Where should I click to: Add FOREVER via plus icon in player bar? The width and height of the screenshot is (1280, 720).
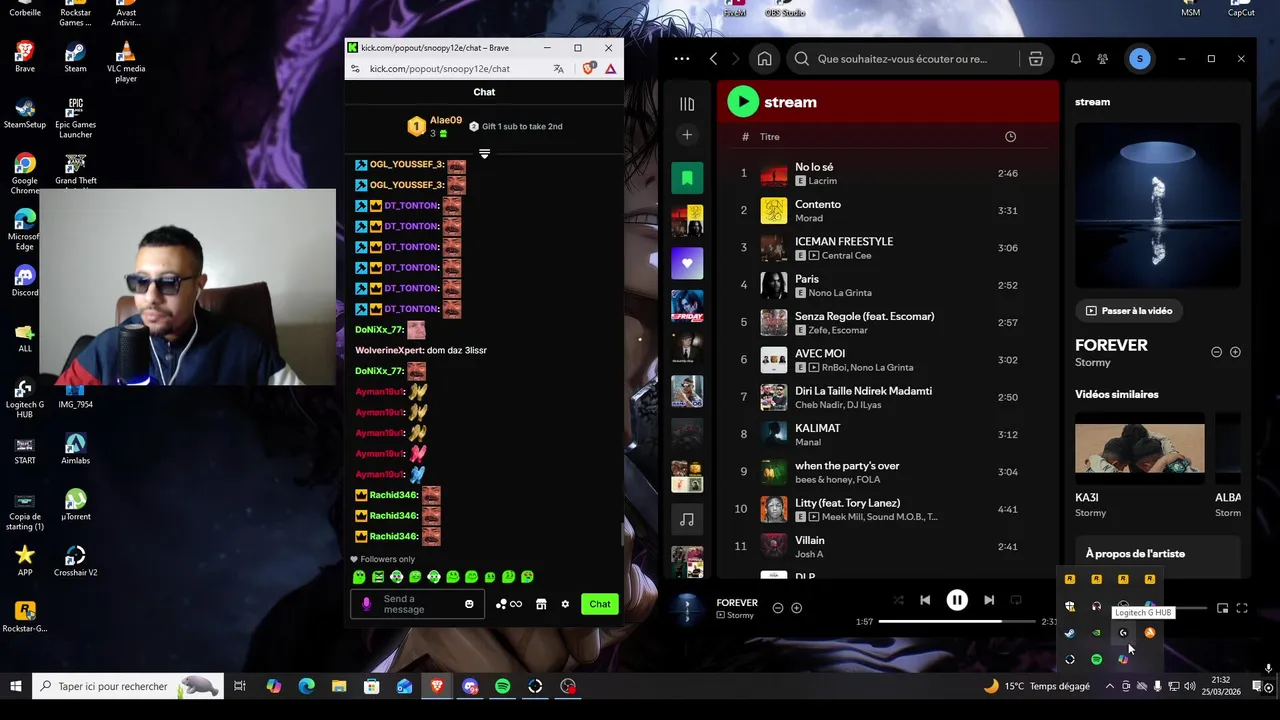click(x=797, y=608)
